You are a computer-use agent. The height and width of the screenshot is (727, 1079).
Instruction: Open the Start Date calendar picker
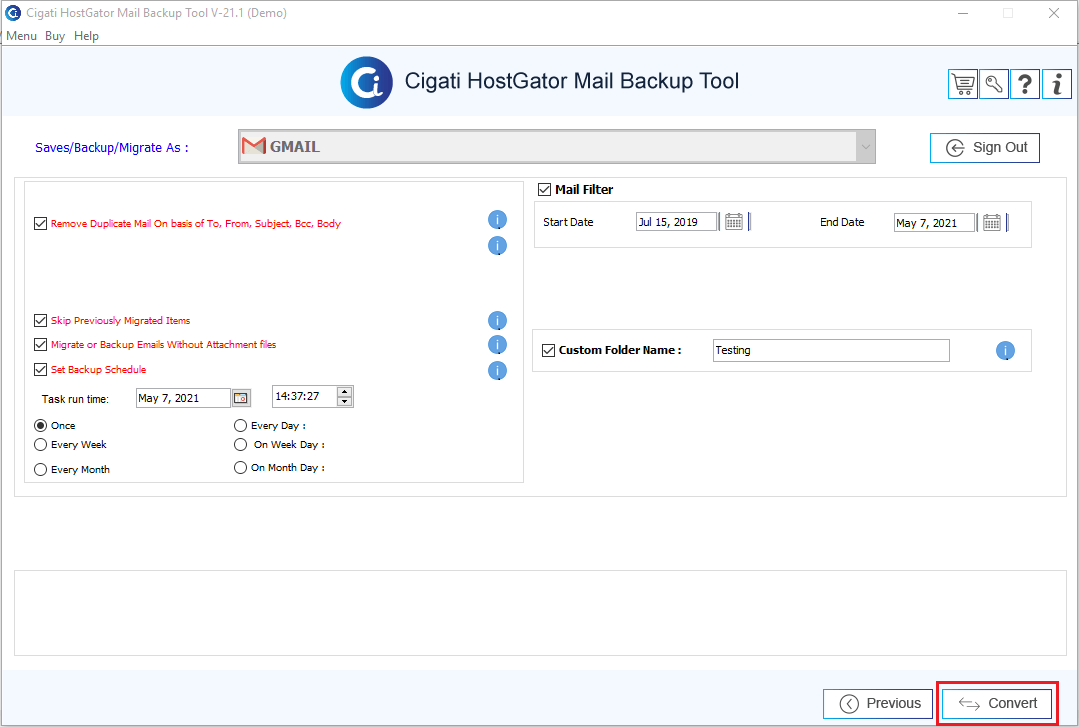coord(734,222)
